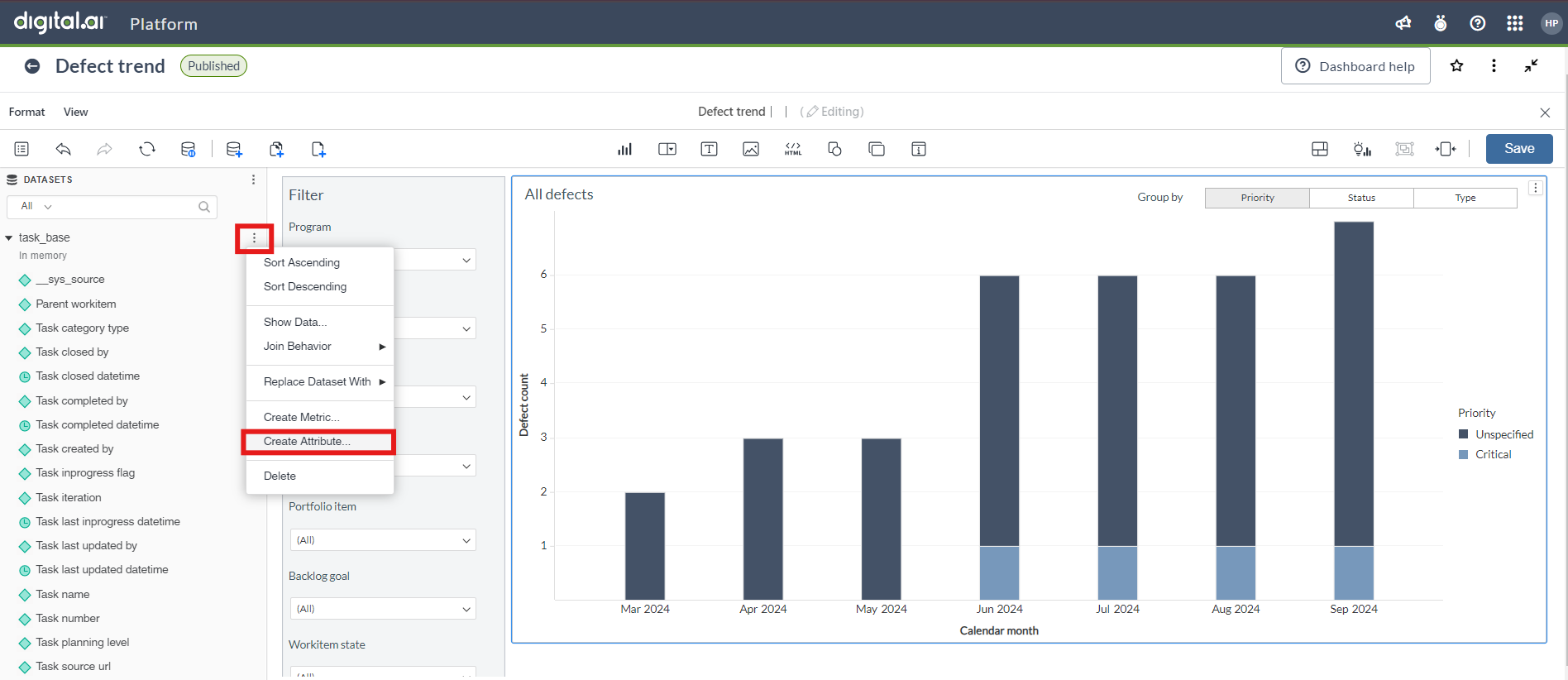Open the All dataset filter dropdown
Screen dimensions: 1568x680
point(36,207)
